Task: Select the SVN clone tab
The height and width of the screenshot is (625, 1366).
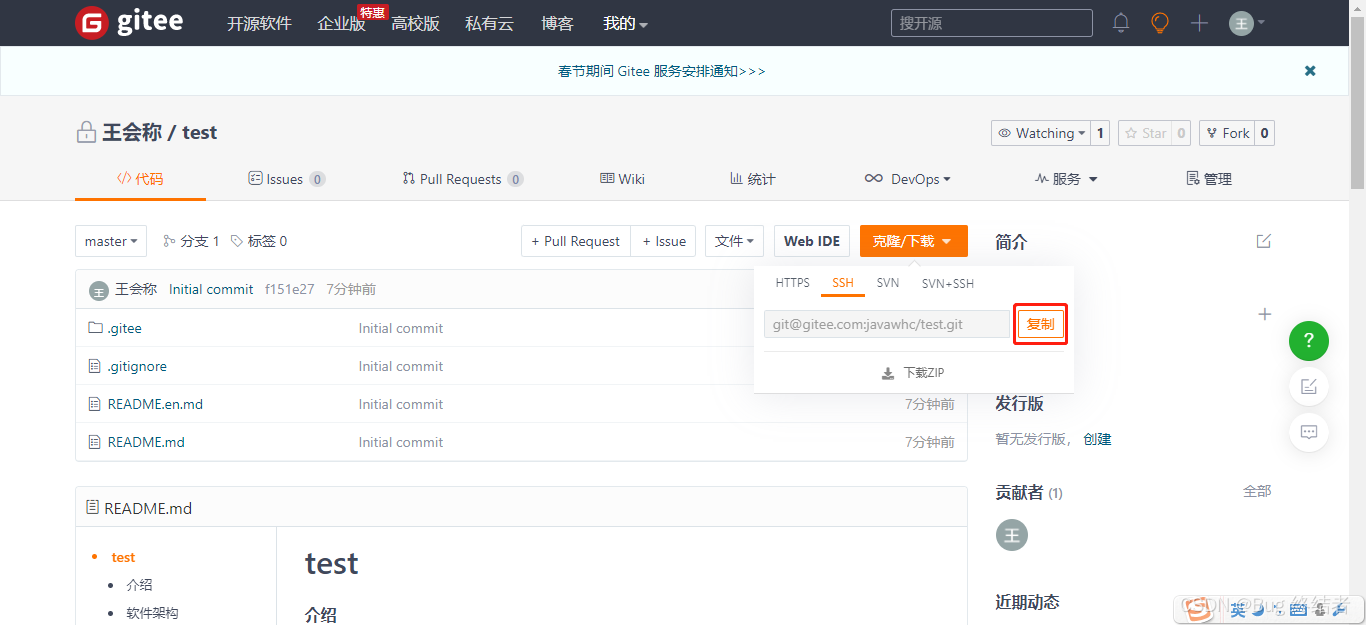Action: (x=888, y=283)
